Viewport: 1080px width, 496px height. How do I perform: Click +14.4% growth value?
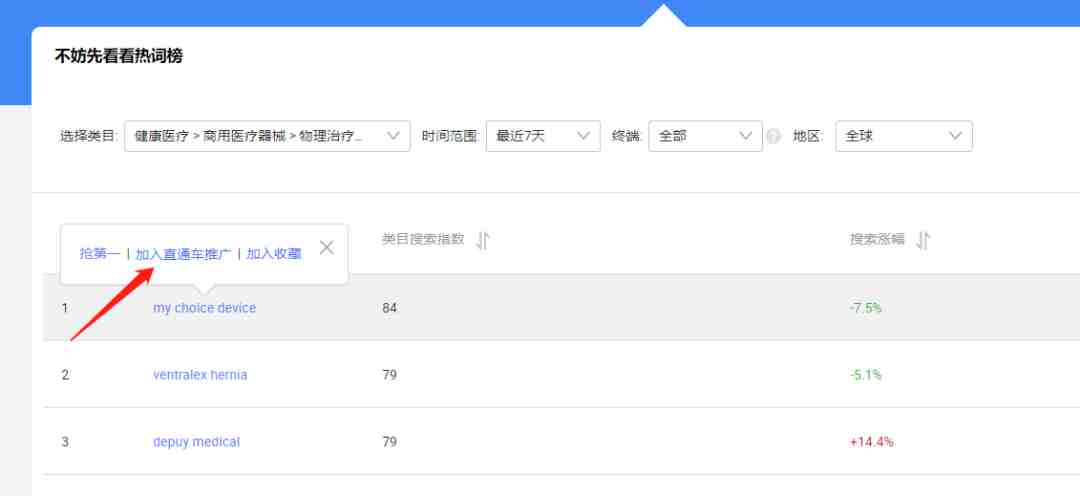(x=872, y=442)
